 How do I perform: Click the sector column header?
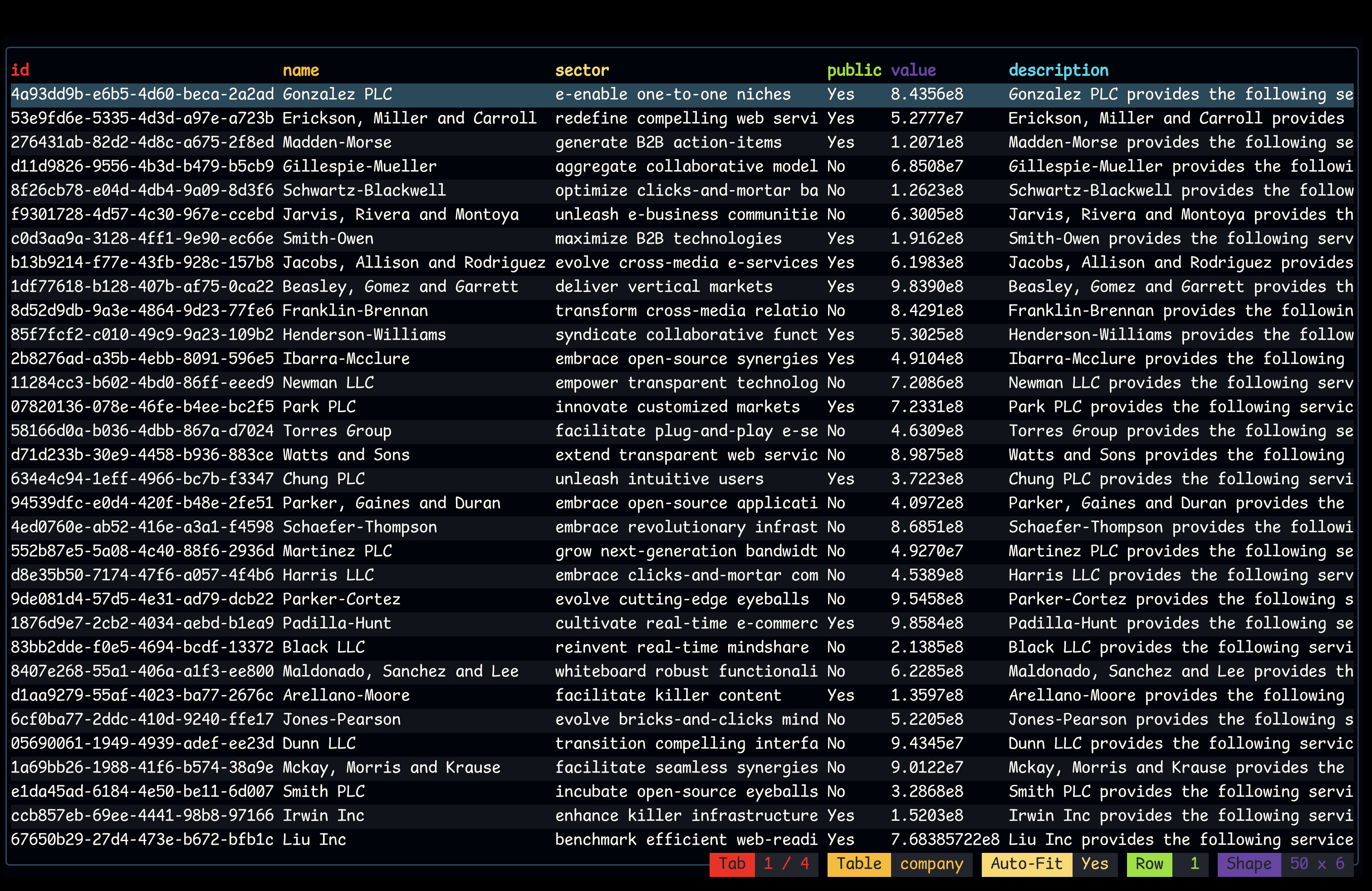pyautogui.click(x=582, y=70)
